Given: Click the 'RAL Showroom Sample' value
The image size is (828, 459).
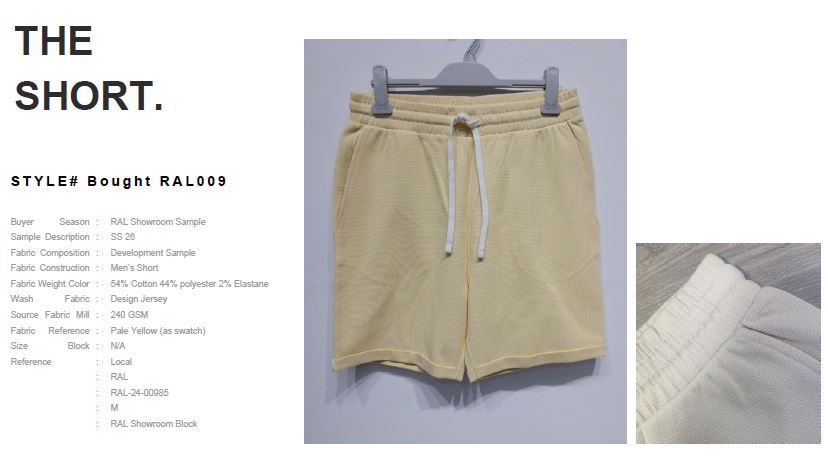Looking at the screenshot, I should (x=158, y=222).
